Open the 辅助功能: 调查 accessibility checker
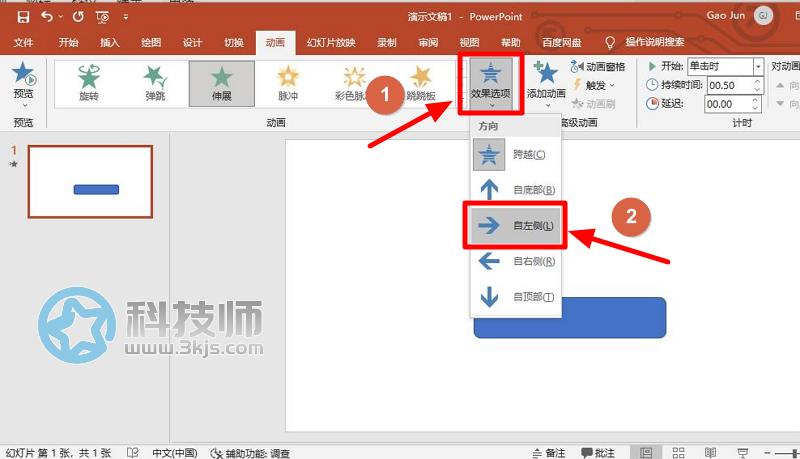The height and width of the screenshot is (459, 800). tap(250, 453)
